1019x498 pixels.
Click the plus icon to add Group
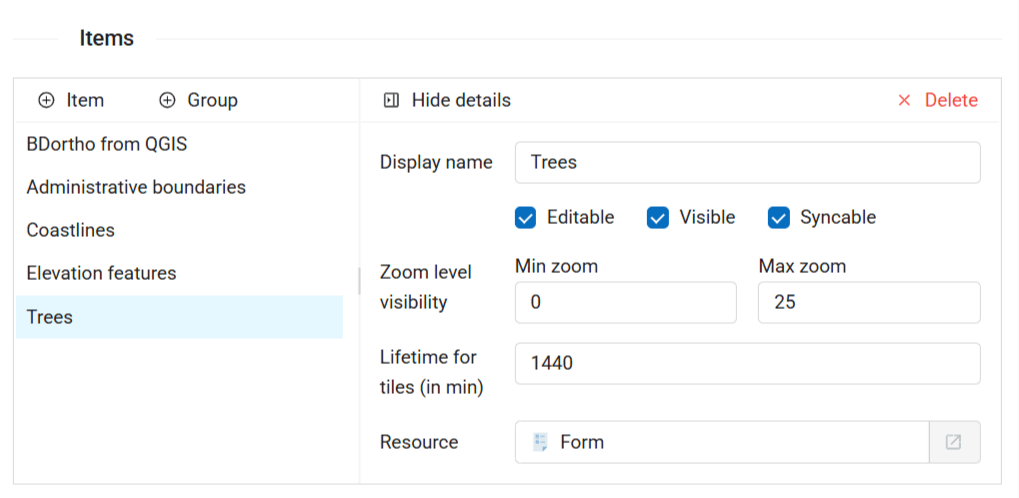click(x=167, y=100)
